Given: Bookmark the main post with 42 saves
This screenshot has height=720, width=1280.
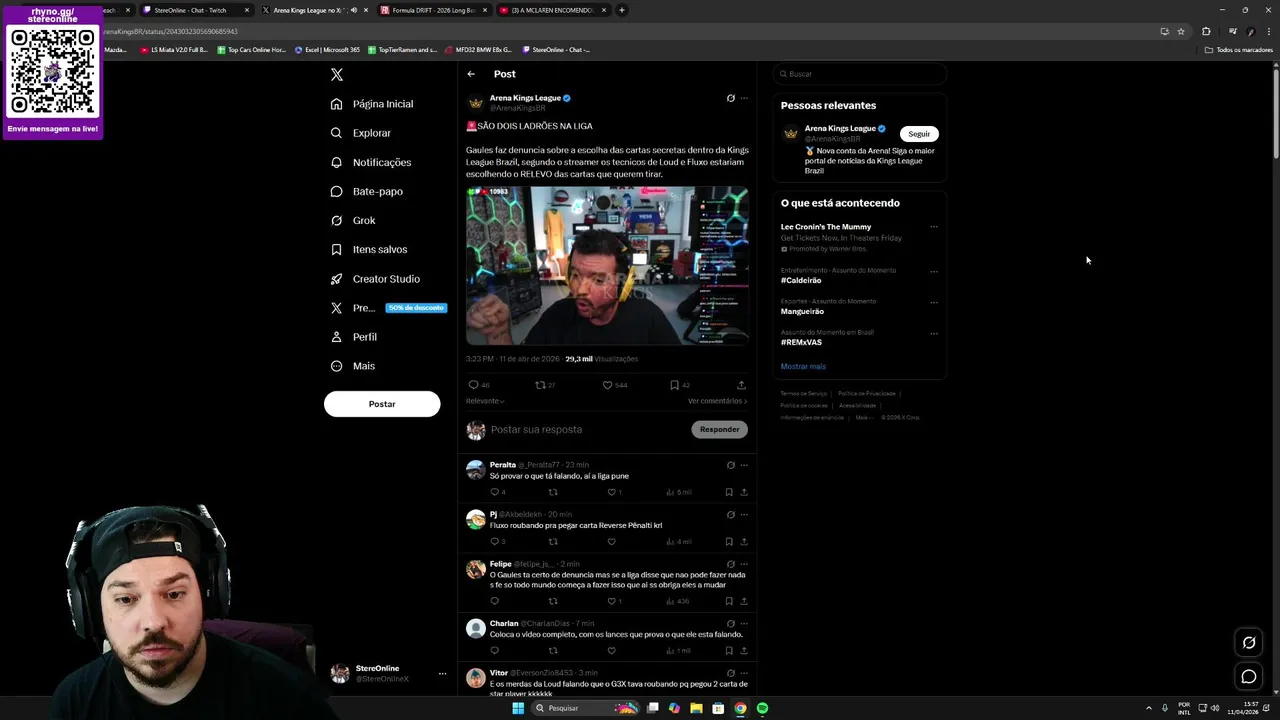Looking at the screenshot, I should click(680, 385).
